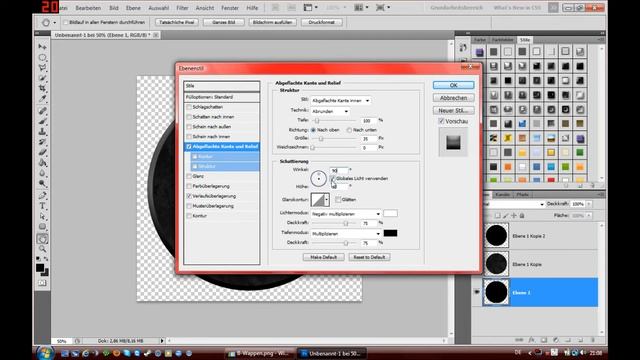Image resolution: width=640 pixels, height=360 pixels.
Task: Open the Glanzkontur picker arrow
Action: point(327,200)
